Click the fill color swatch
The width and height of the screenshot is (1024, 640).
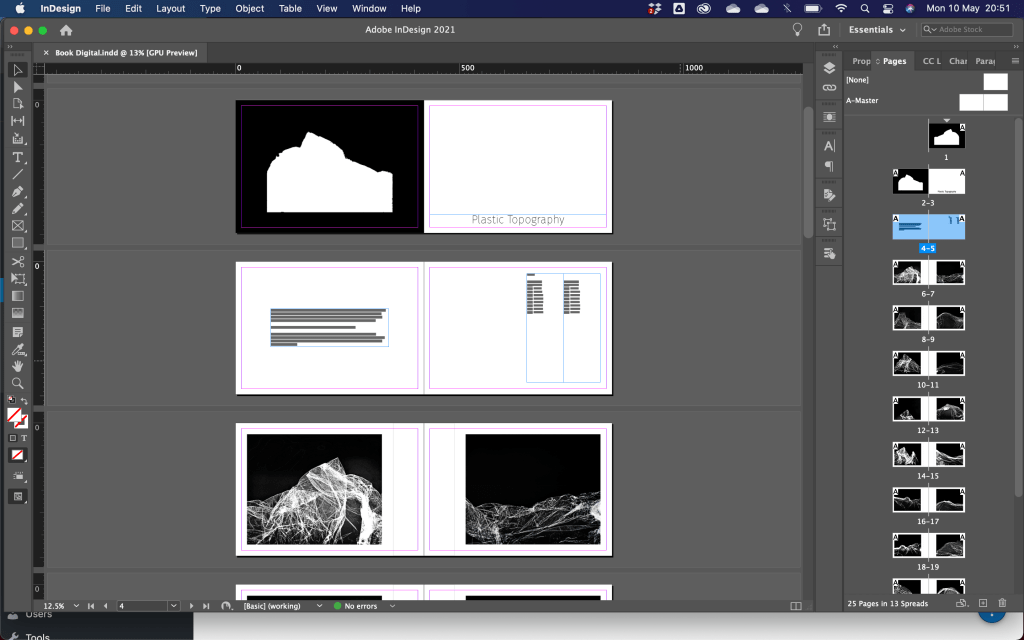click(x=14, y=414)
